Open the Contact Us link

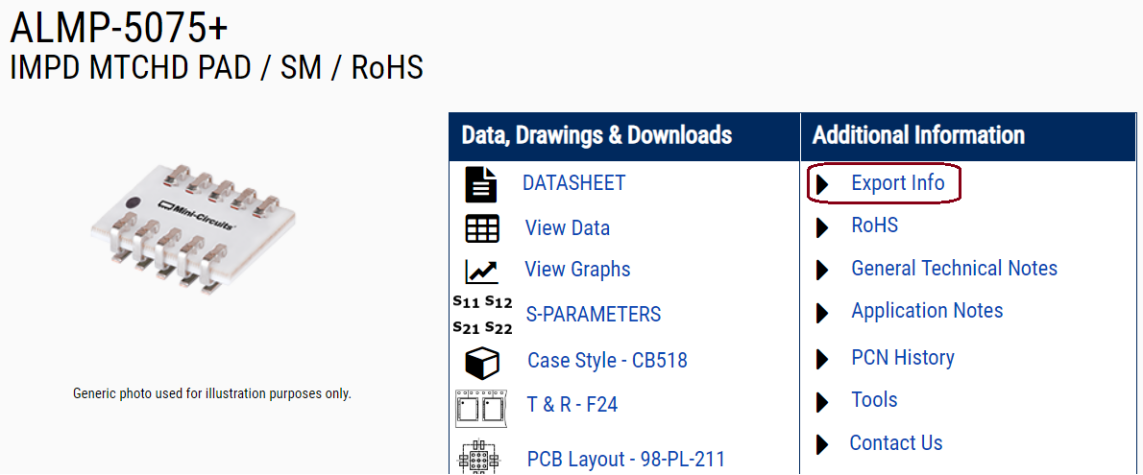[896, 443]
